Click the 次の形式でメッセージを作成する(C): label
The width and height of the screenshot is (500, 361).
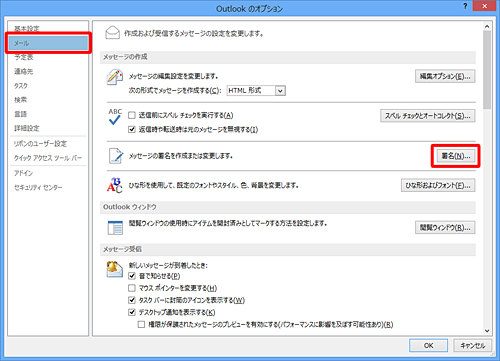[x=175, y=90]
